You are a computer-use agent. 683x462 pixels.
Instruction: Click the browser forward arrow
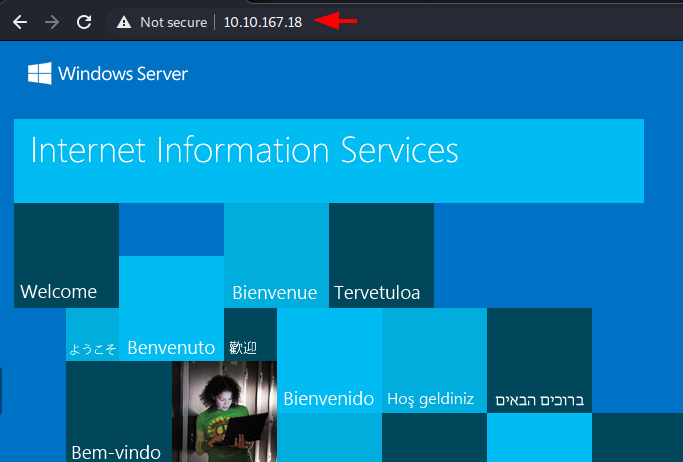click(x=52, y=22)
